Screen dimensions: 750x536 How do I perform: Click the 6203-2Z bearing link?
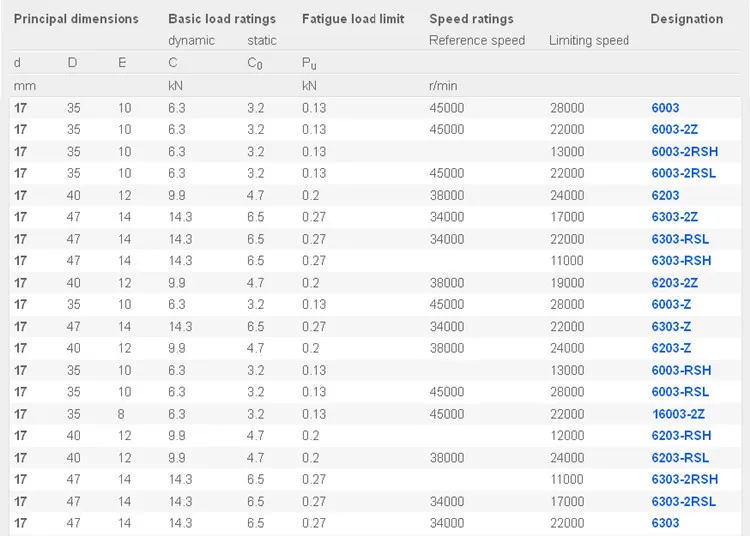674,283
